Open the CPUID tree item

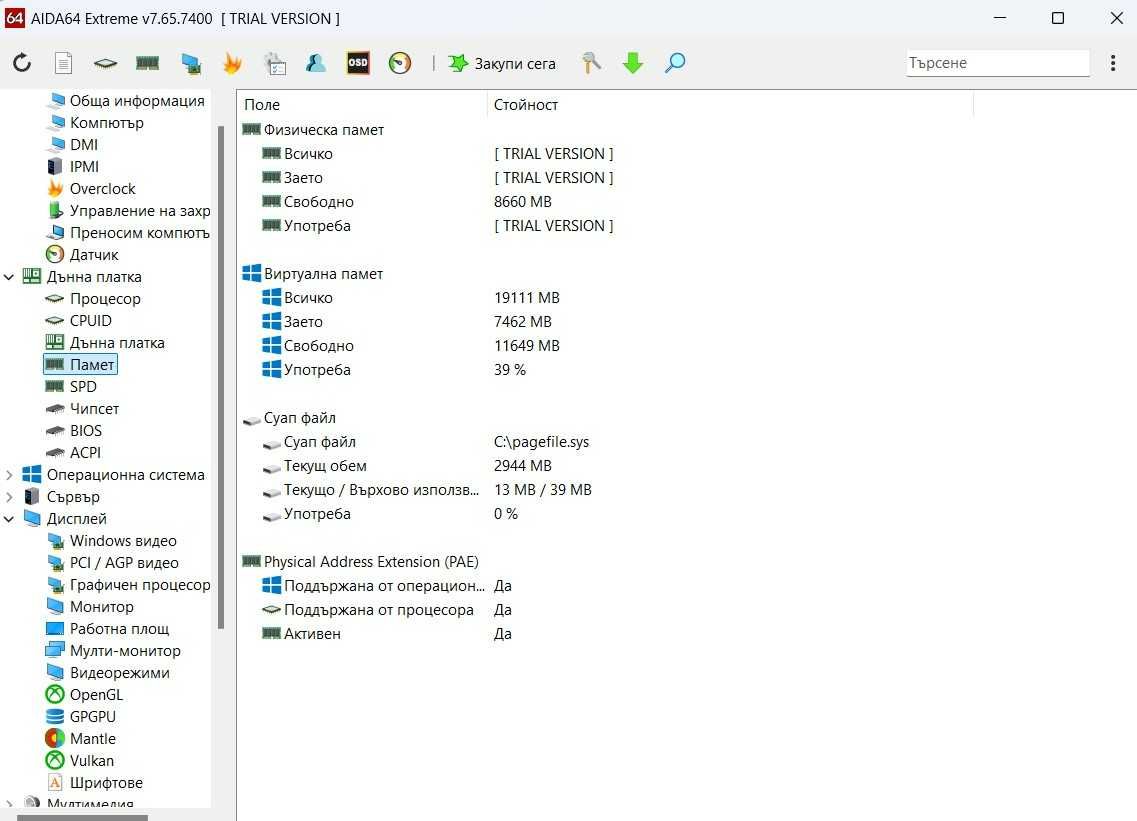pos(79,321)
